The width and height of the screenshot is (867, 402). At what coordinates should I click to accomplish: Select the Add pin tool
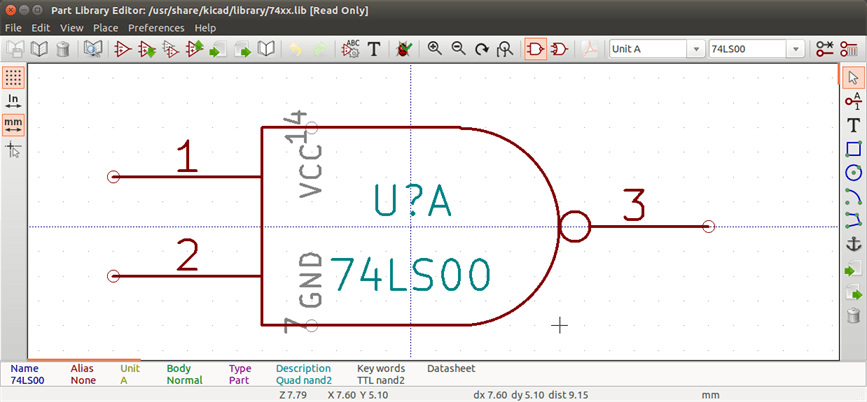[x=853, y=101]
